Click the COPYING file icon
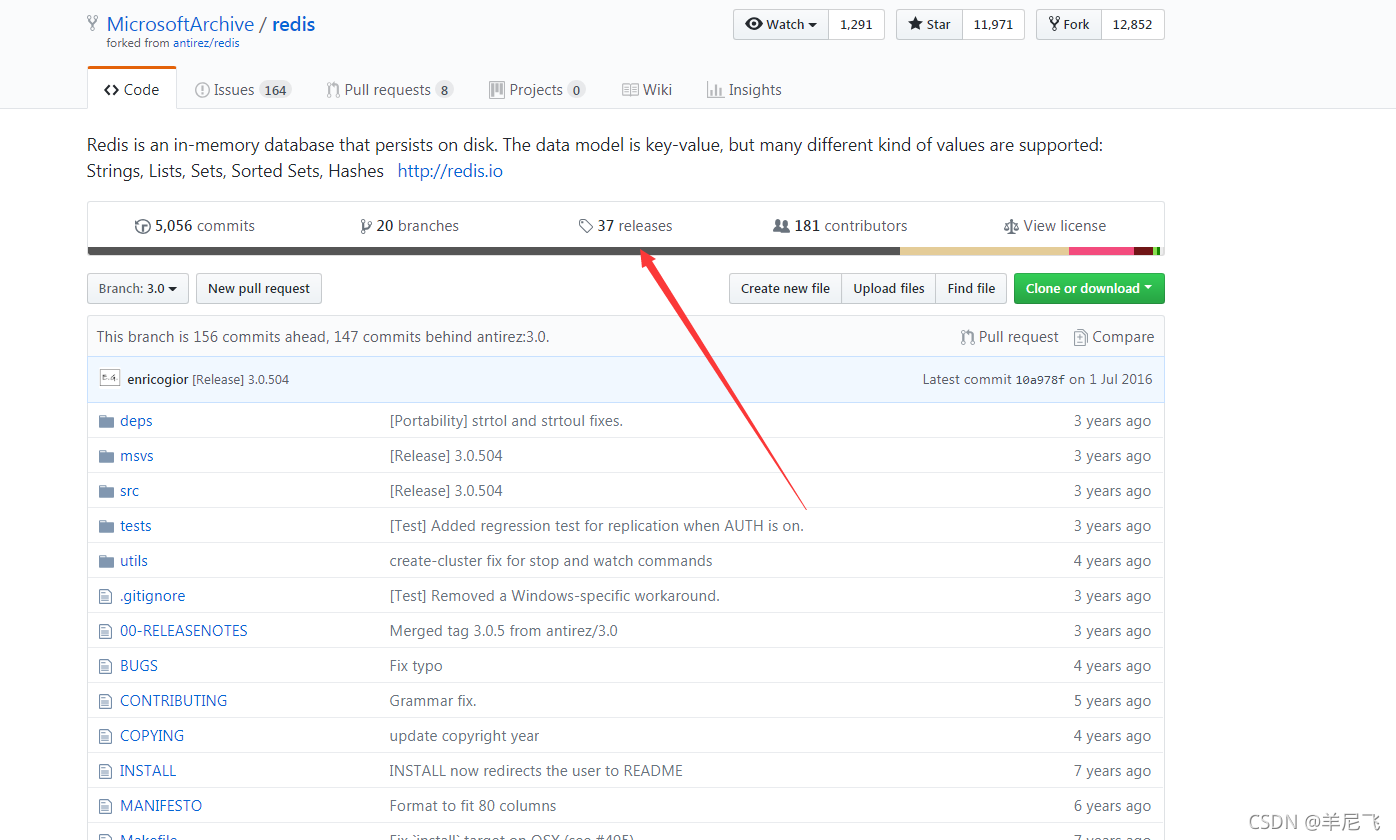This screenshot has height=840, width=1396. (106, 736)
